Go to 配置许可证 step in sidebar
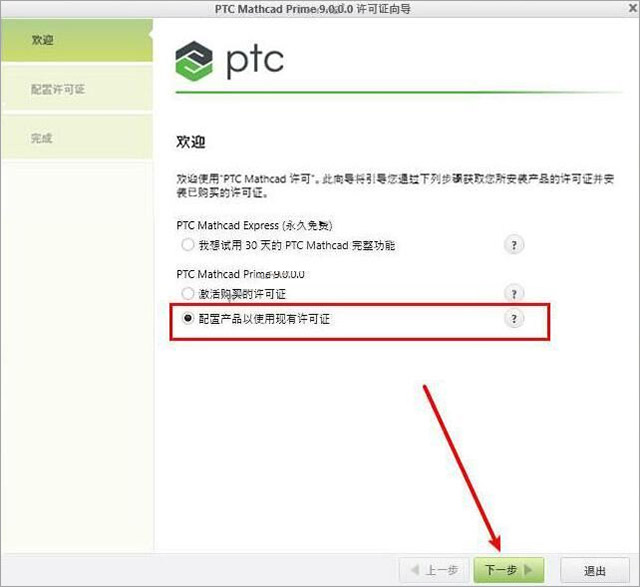 click(77, 89)
